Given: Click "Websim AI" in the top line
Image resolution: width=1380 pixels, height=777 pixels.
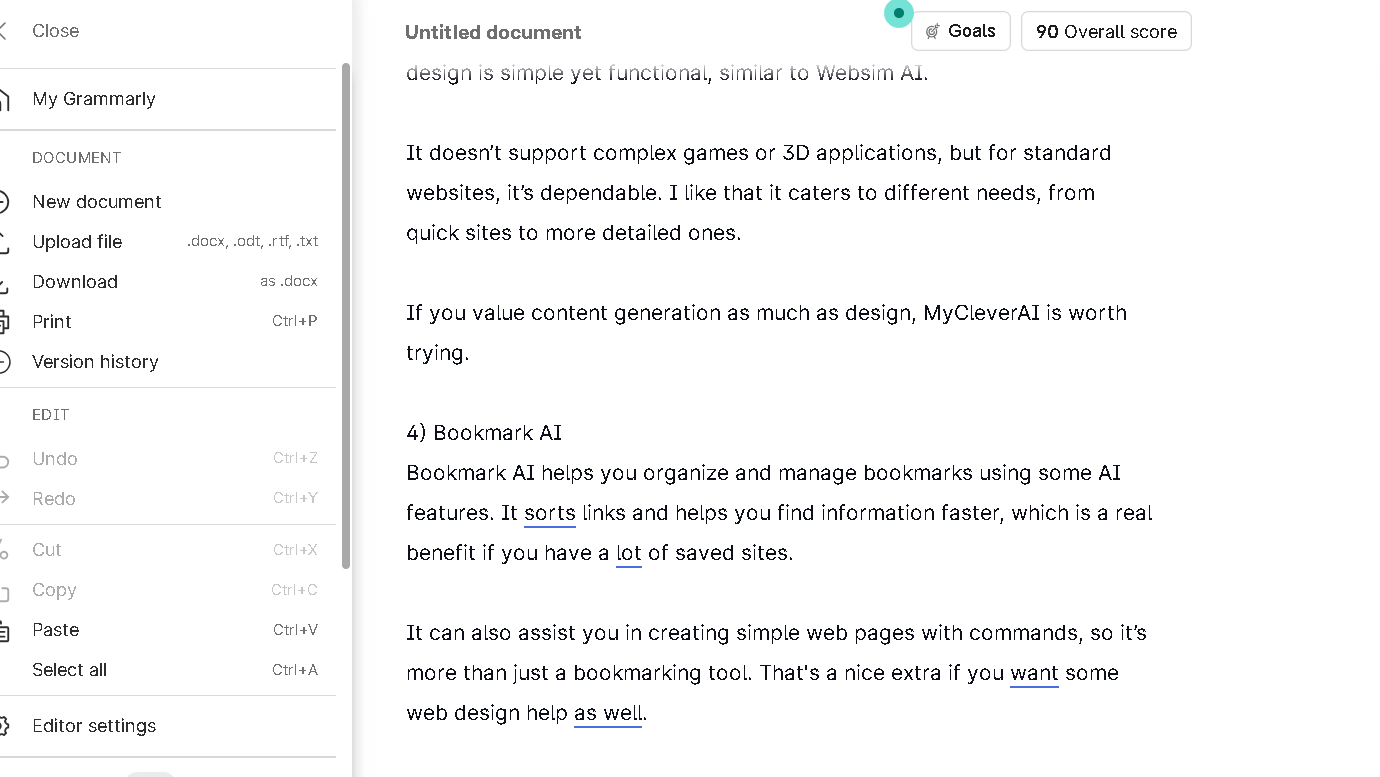Looking at the screenshot, I should (870, 73).
